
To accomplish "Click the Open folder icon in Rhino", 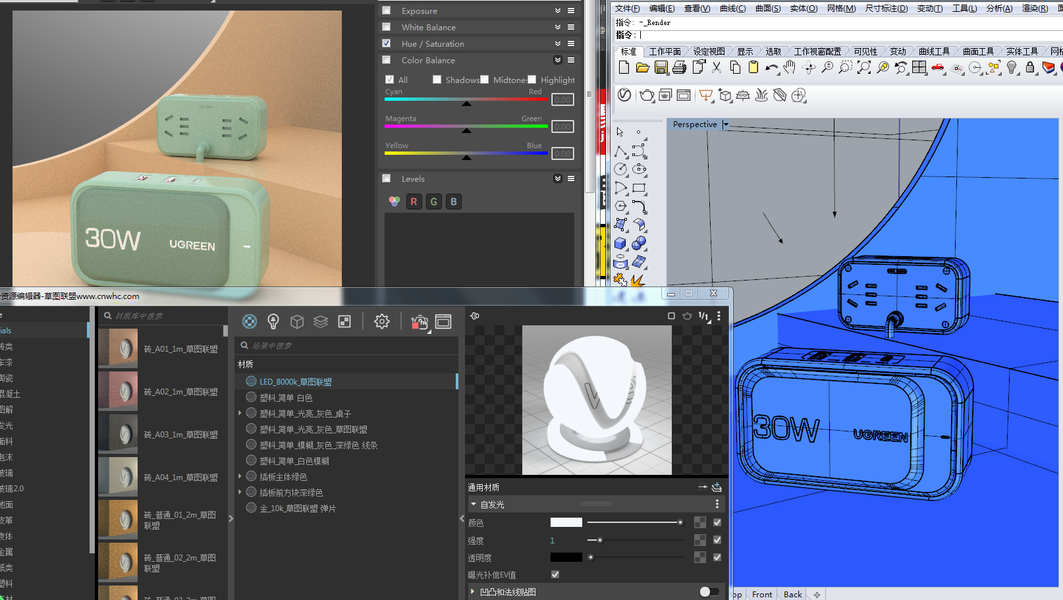I will (643, 67).
